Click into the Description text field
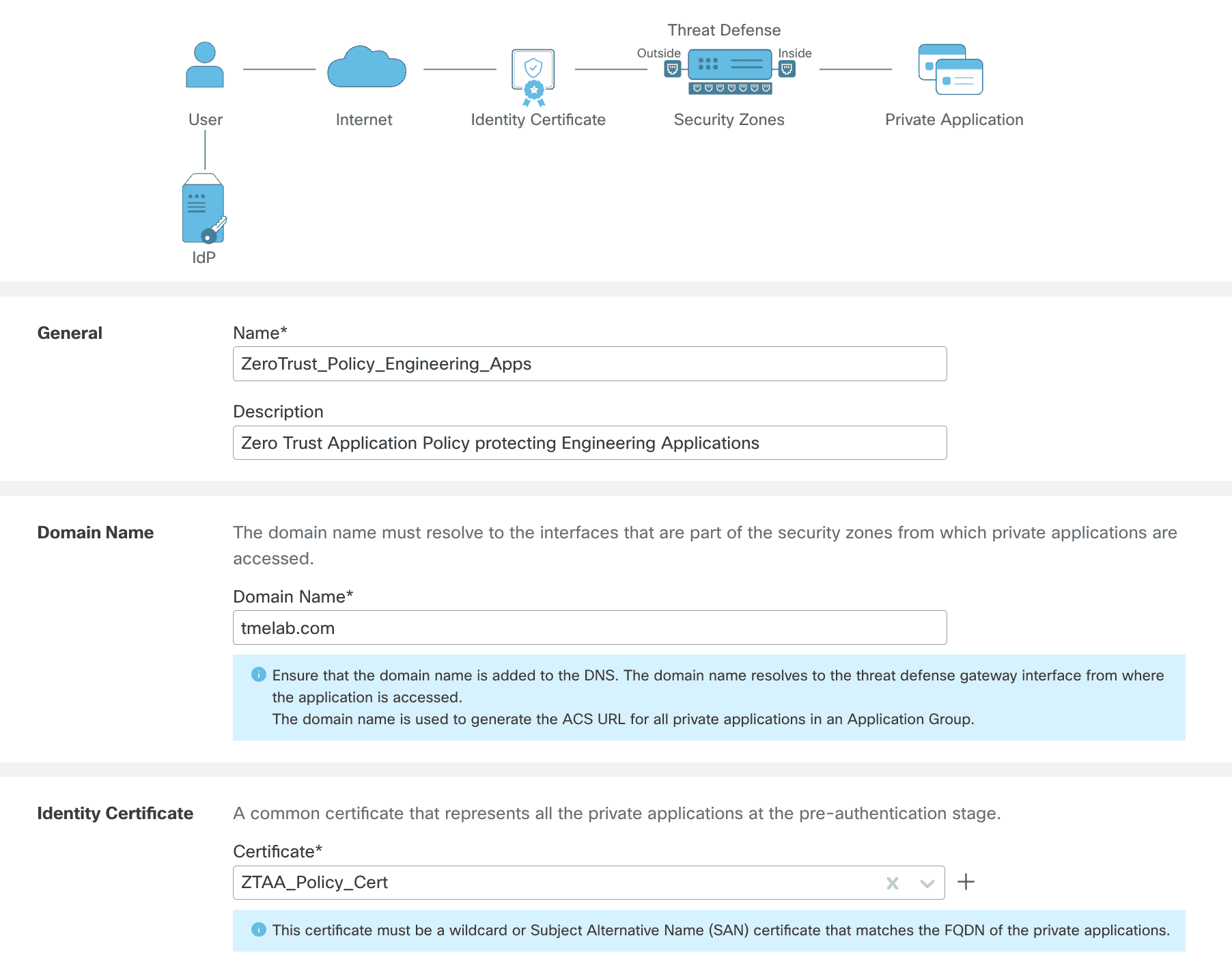This screenshot has height=966, width=1232. pyautogui.click(x=589, y=443)
